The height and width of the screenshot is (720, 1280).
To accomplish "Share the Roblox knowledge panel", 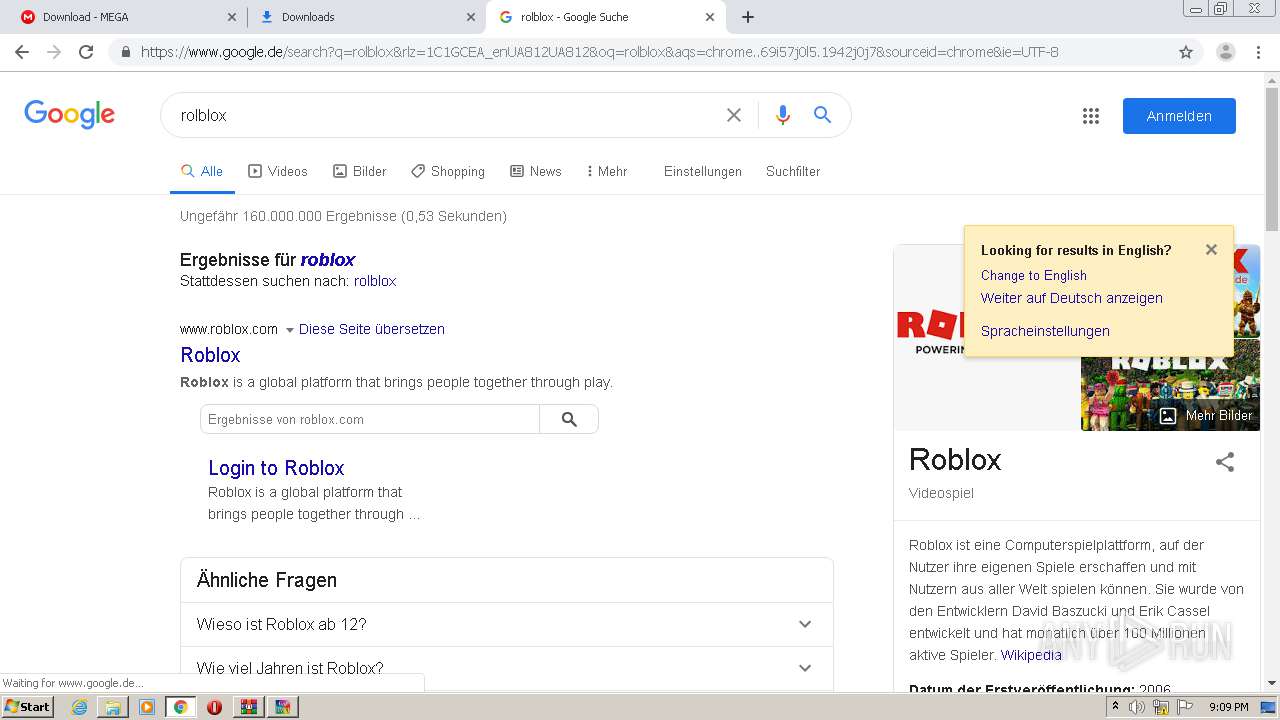I will [x=1225, y=461].
